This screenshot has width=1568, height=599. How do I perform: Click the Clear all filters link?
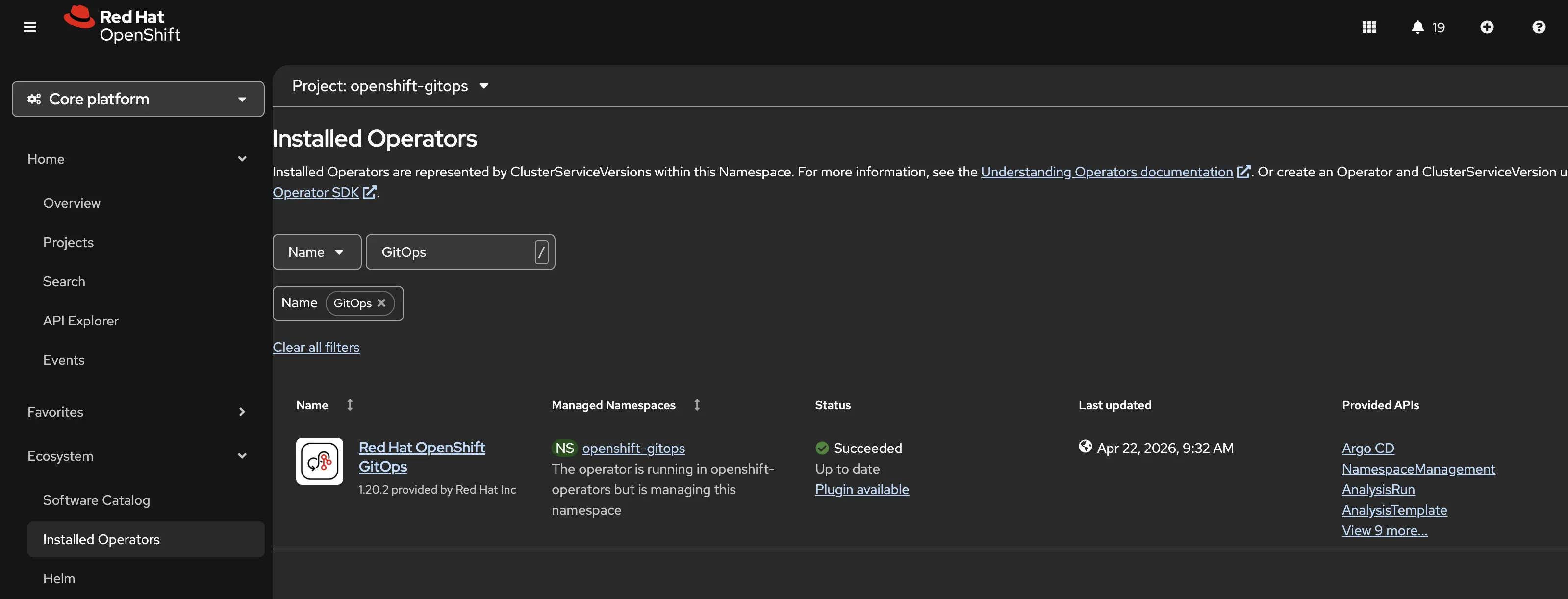pos(316,347)
